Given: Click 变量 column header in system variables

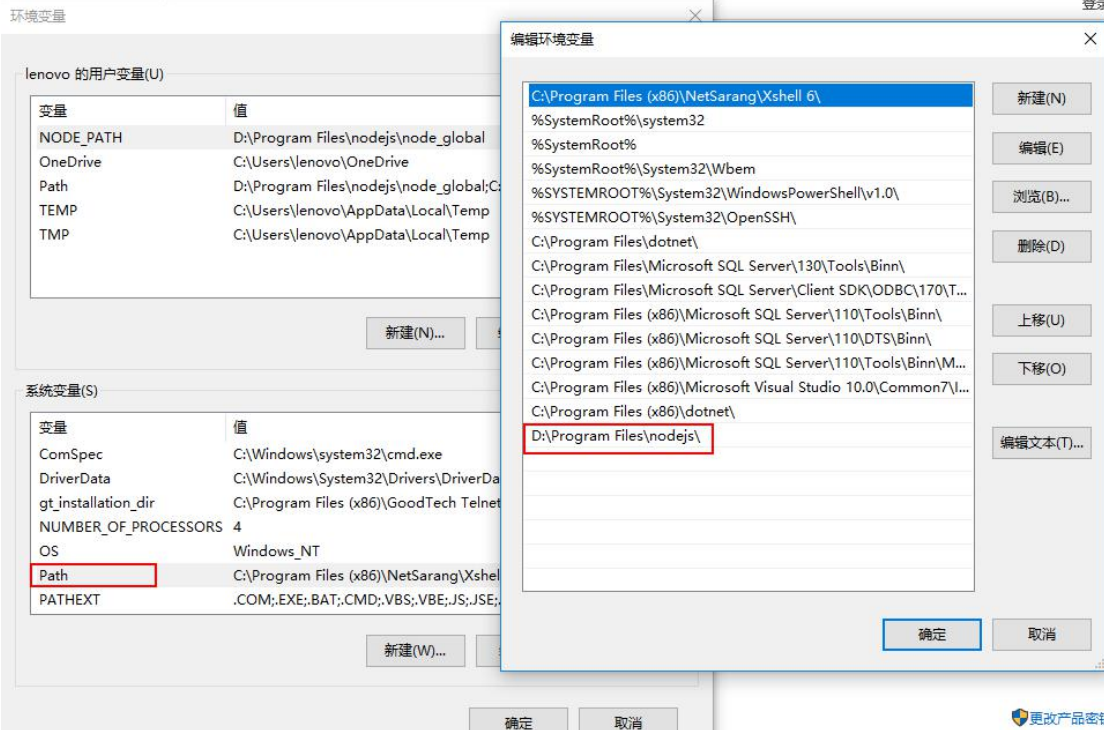Looking at the screenshot, I should pos(129,427).
